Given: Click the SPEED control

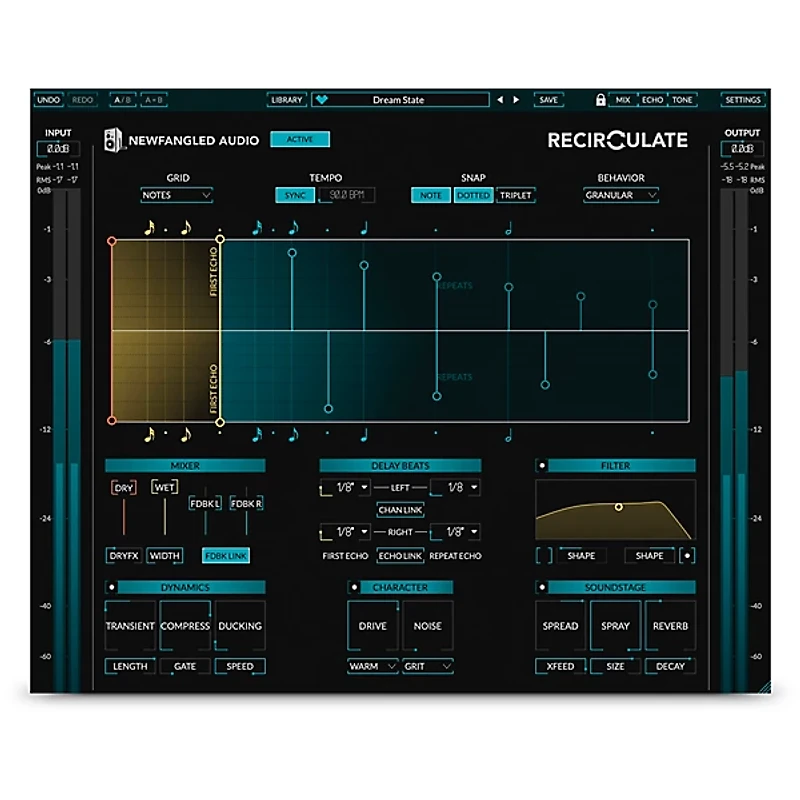Looking at the screenshot, I should pyautogui.click(x=240, y=666).
